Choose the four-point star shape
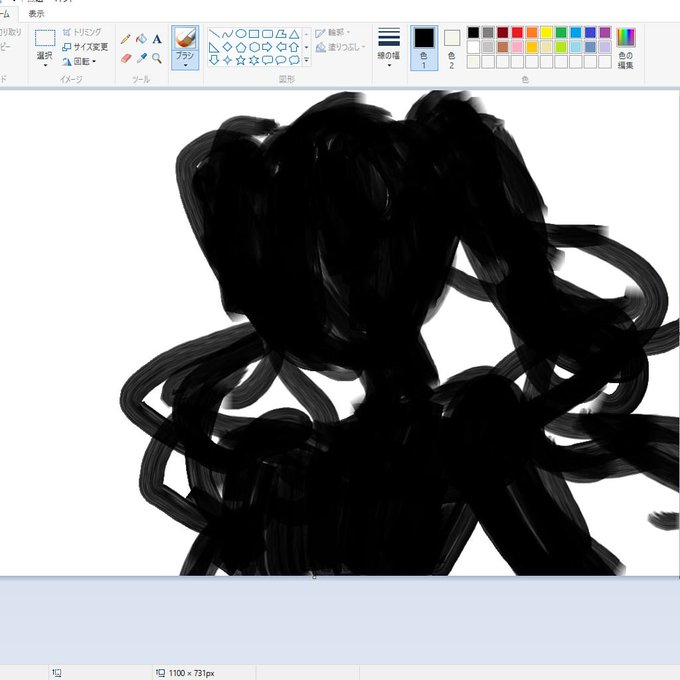 pyautogui.click(x=227, y=60)
